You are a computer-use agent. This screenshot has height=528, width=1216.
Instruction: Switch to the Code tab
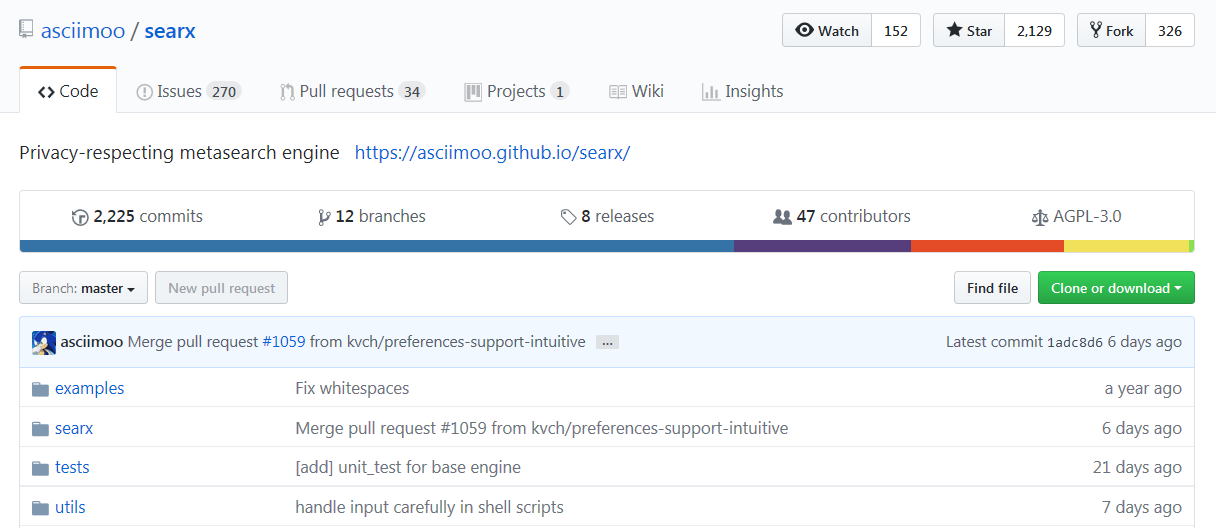68,91
